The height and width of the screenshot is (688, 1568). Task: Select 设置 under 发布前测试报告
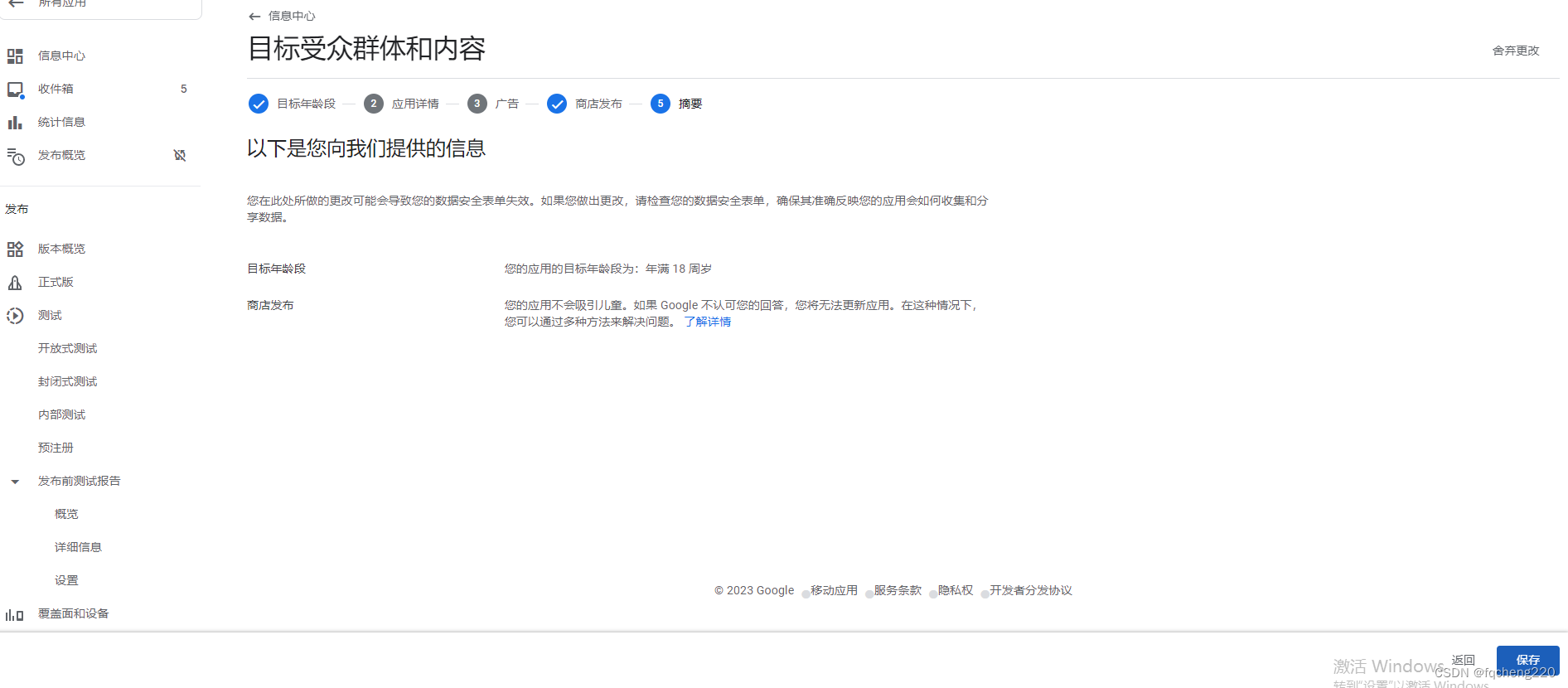66,580
